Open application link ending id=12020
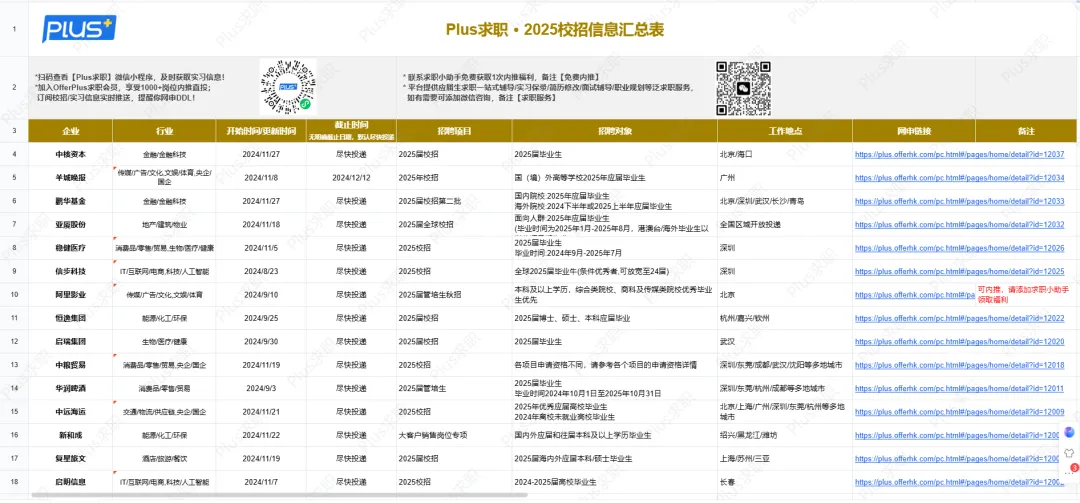The height and width of the screenshot is (503, 1080). (959, 342)
